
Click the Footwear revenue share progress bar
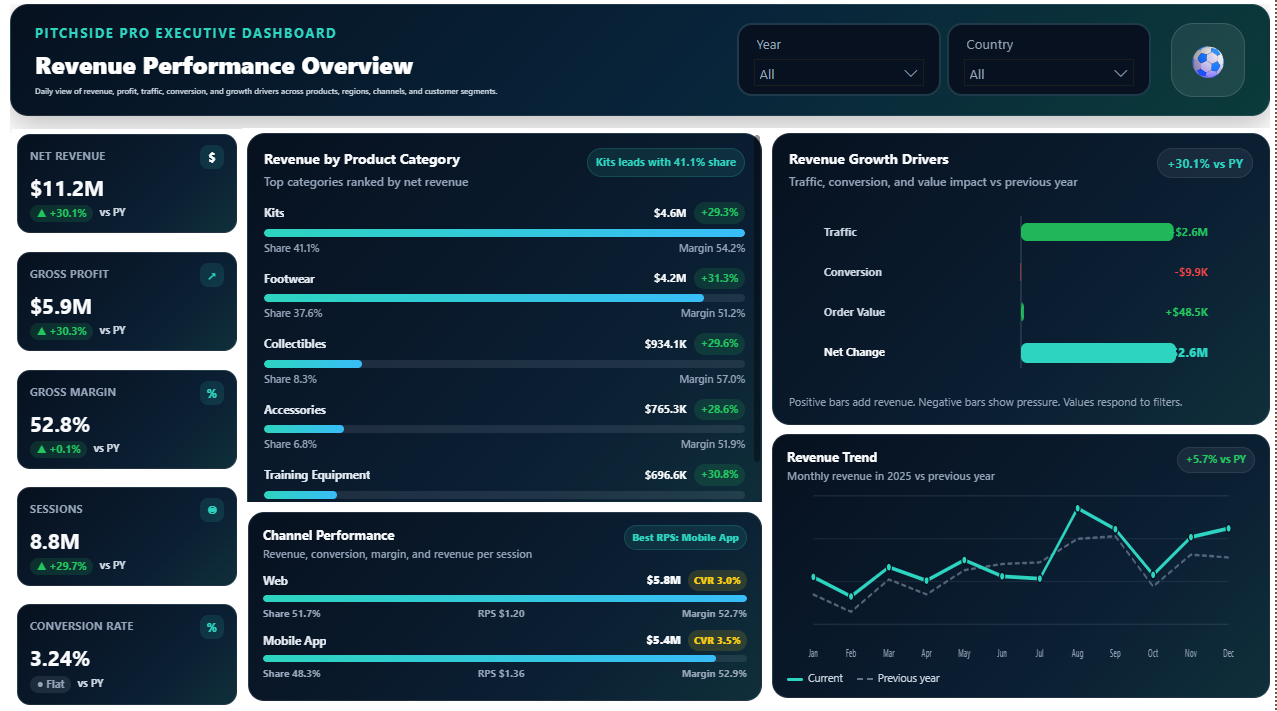[504, 298]
